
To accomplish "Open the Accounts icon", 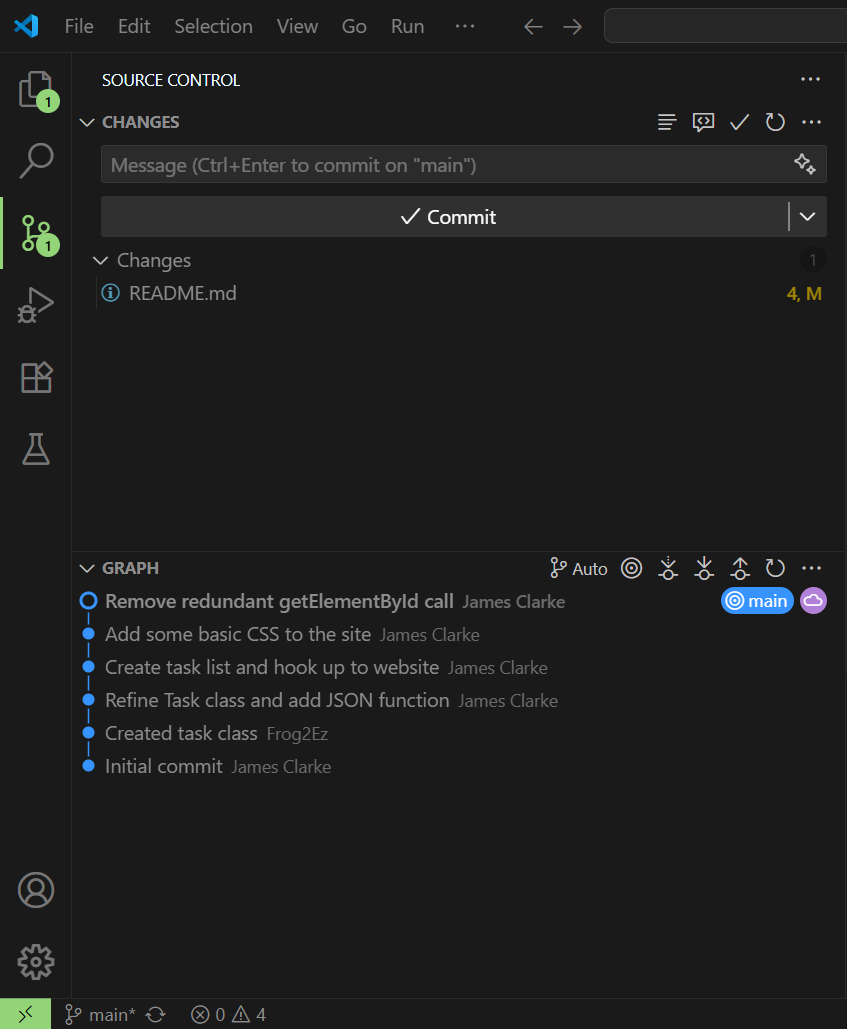I will (36, 889).
